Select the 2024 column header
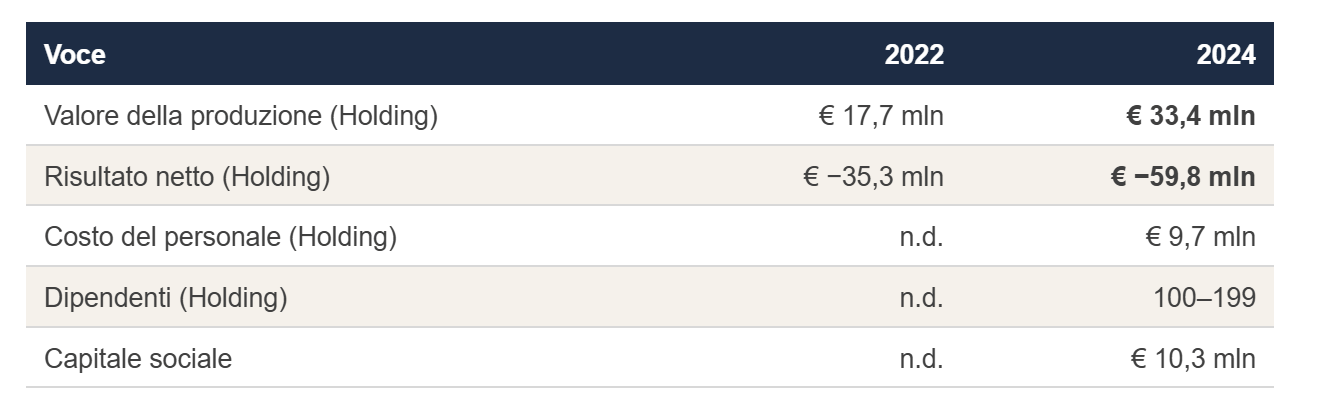The width and height of the screenshot is (1326, 411). pyautogui.click(x=1226, y=55)
